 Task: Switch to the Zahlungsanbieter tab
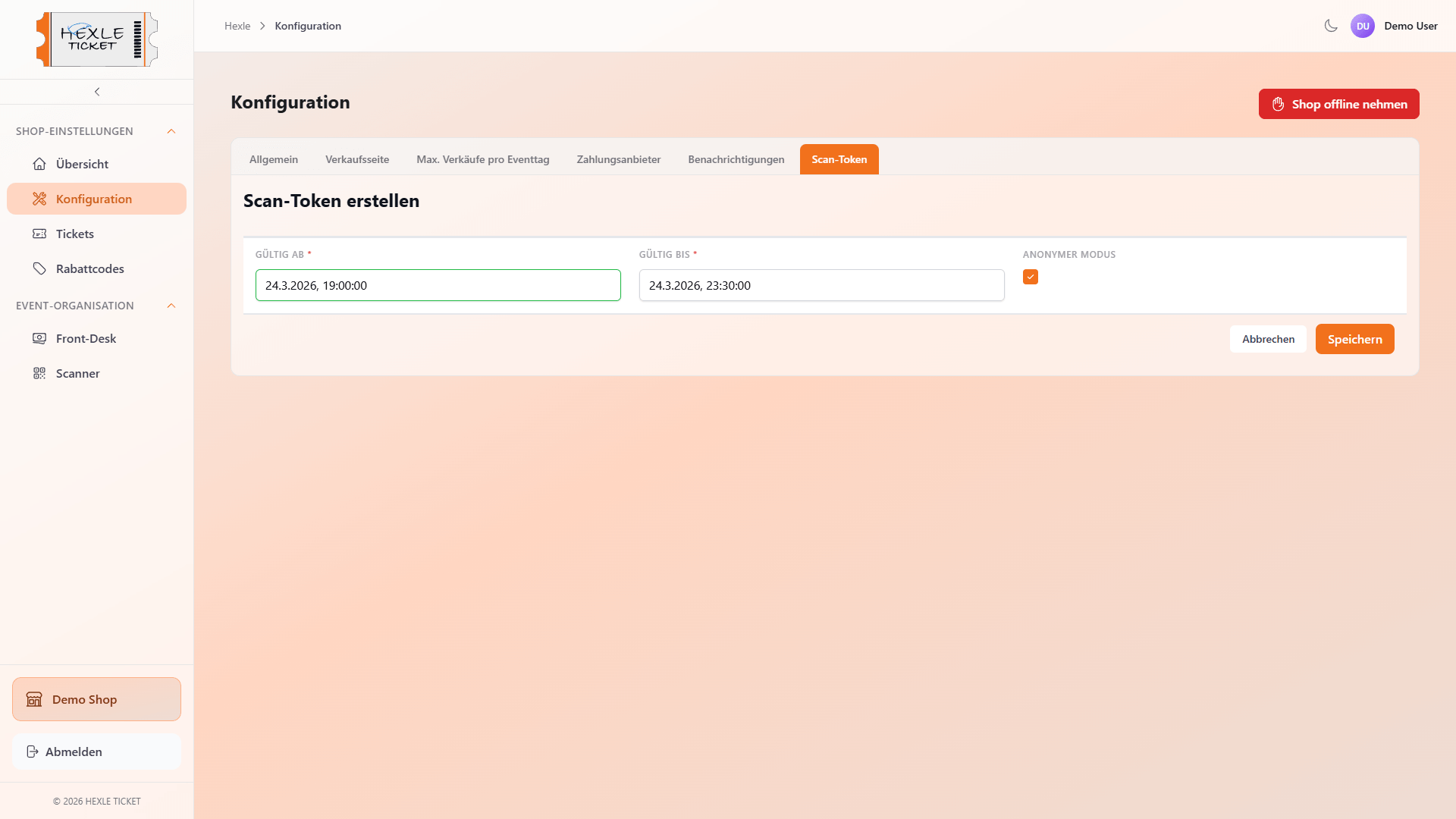pos(618,159)
